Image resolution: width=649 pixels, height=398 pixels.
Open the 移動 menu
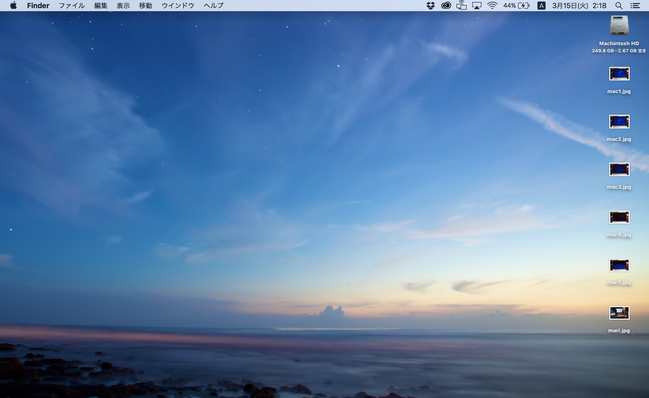(145, 5)
